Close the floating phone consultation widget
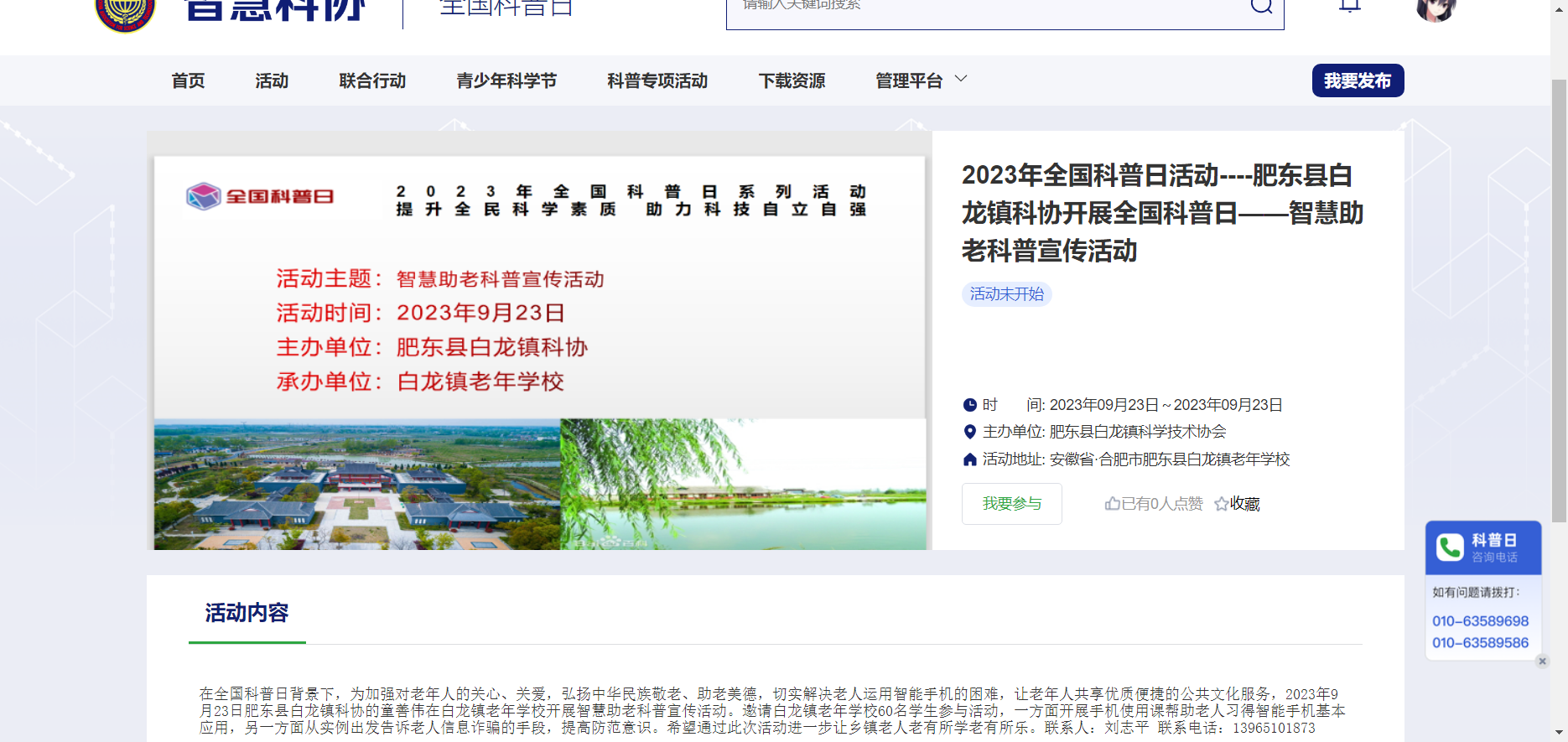This screenshot has width=1568, height=742. (x=1542, y=662)
